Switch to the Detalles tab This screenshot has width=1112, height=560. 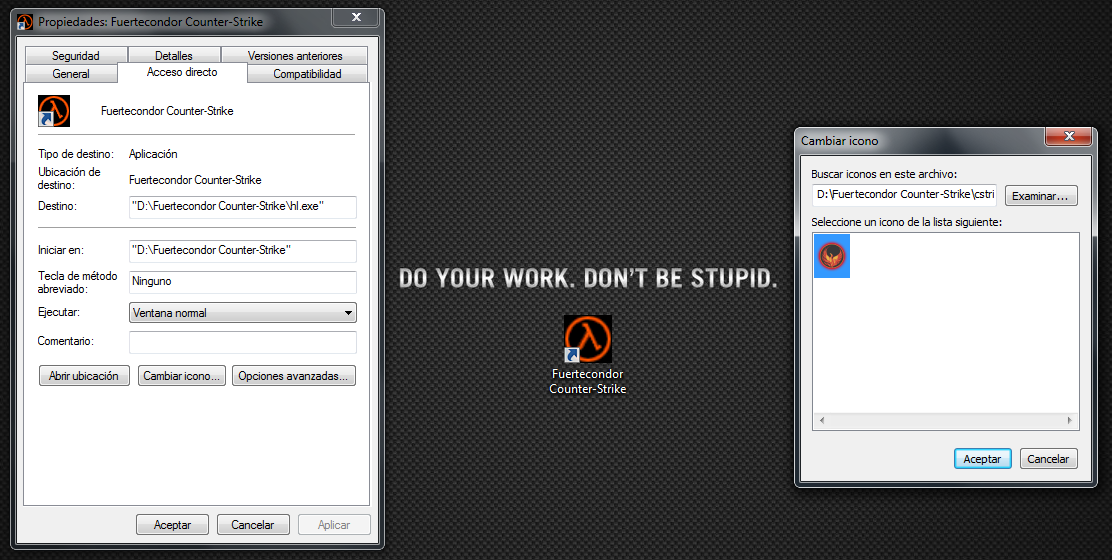pos(174,55)
